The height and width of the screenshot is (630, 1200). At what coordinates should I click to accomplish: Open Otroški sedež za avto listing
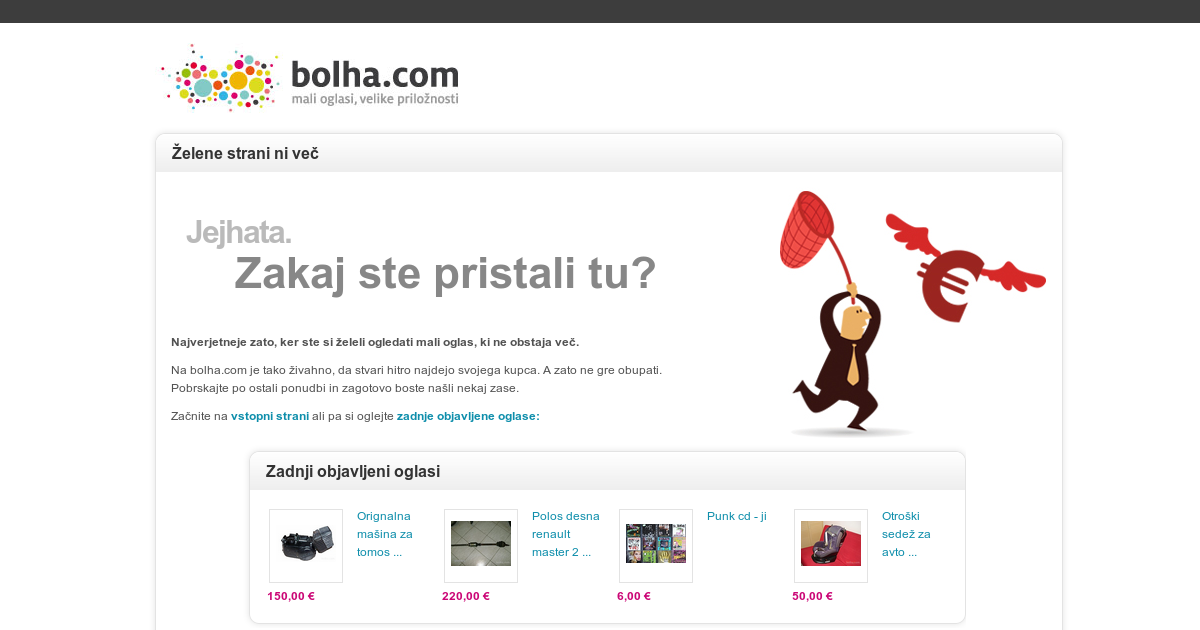pyautogui.click(x=906, y=534)
